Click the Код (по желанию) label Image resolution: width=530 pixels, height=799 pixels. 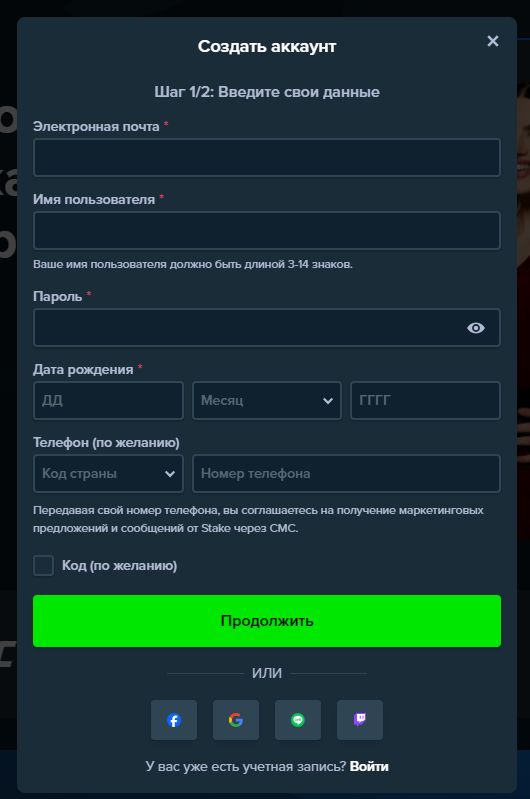tap(120, 566)
